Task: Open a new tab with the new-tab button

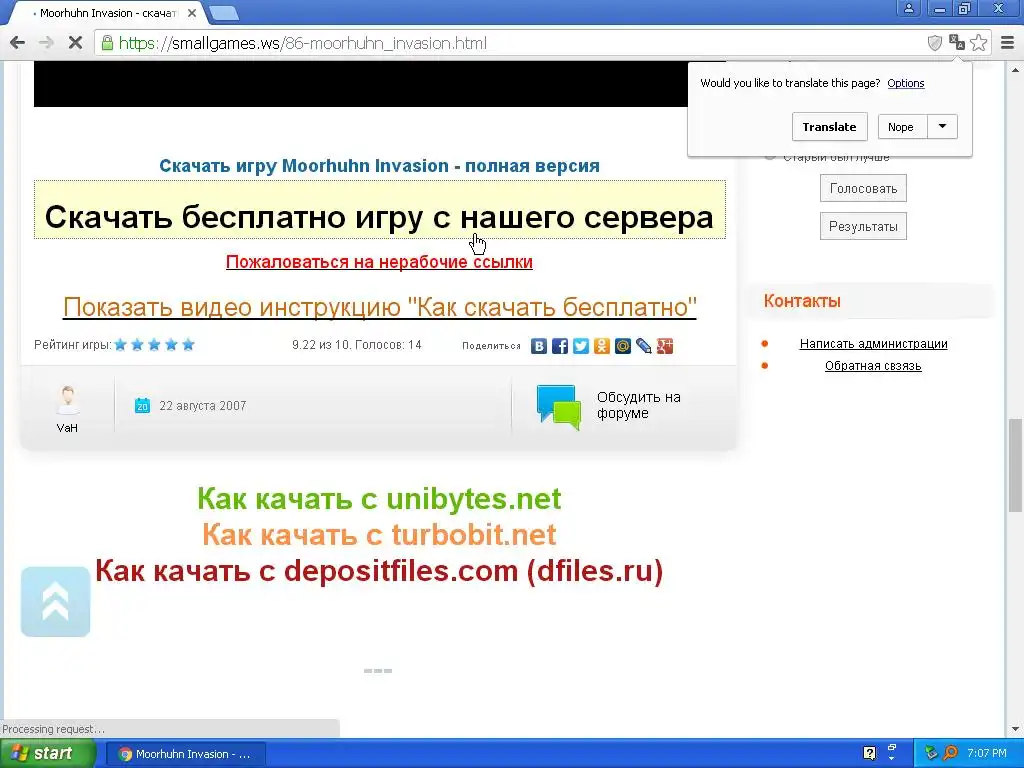Action: 224,13
